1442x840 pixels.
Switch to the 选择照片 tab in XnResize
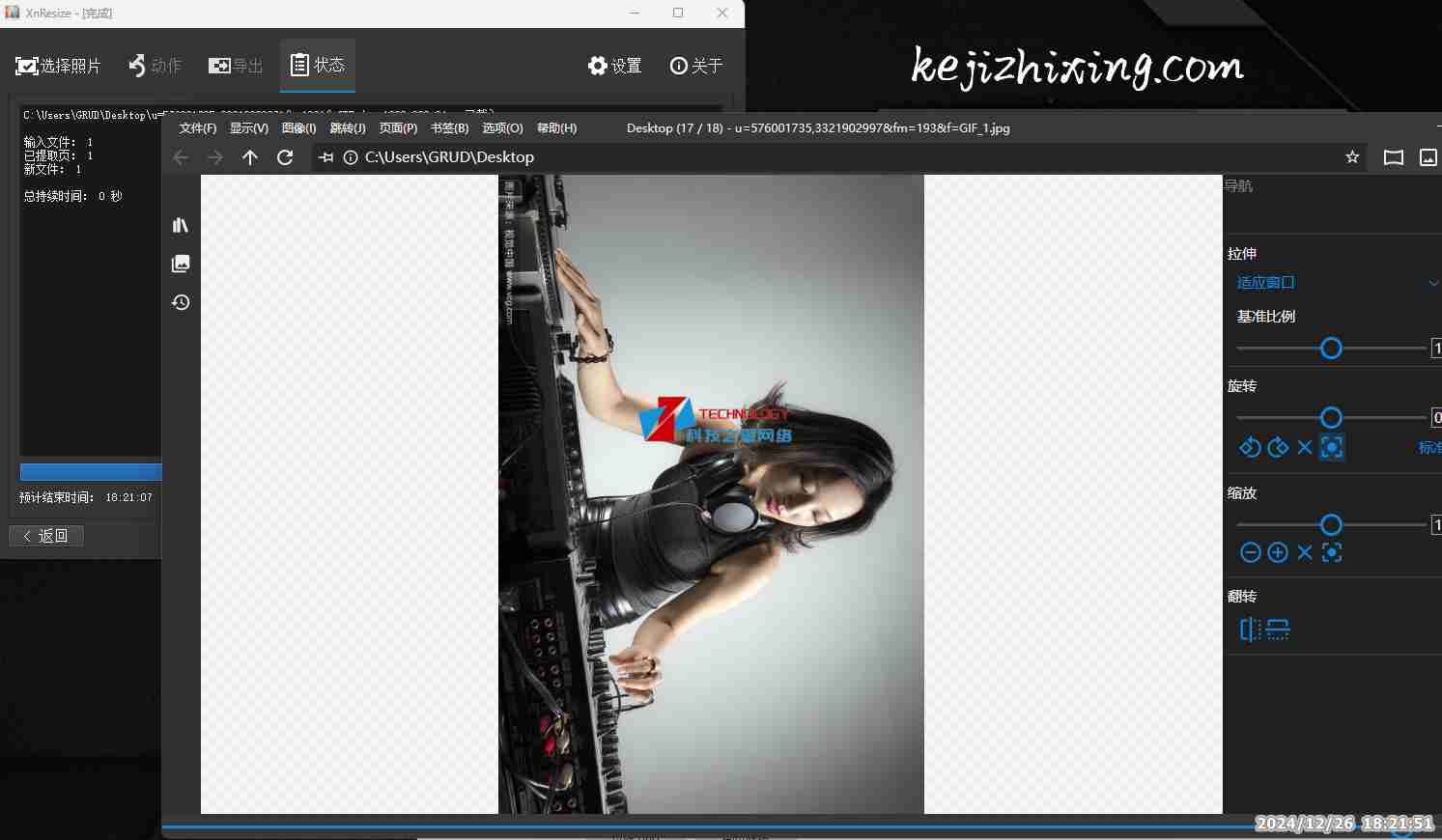58,66
